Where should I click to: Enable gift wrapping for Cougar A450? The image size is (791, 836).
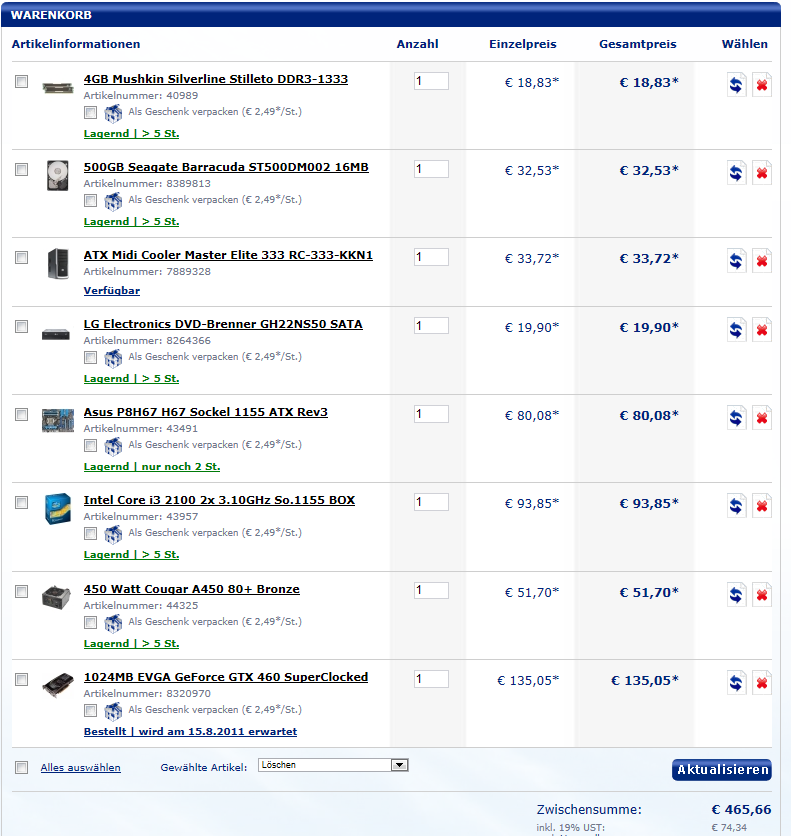[91, 622]
